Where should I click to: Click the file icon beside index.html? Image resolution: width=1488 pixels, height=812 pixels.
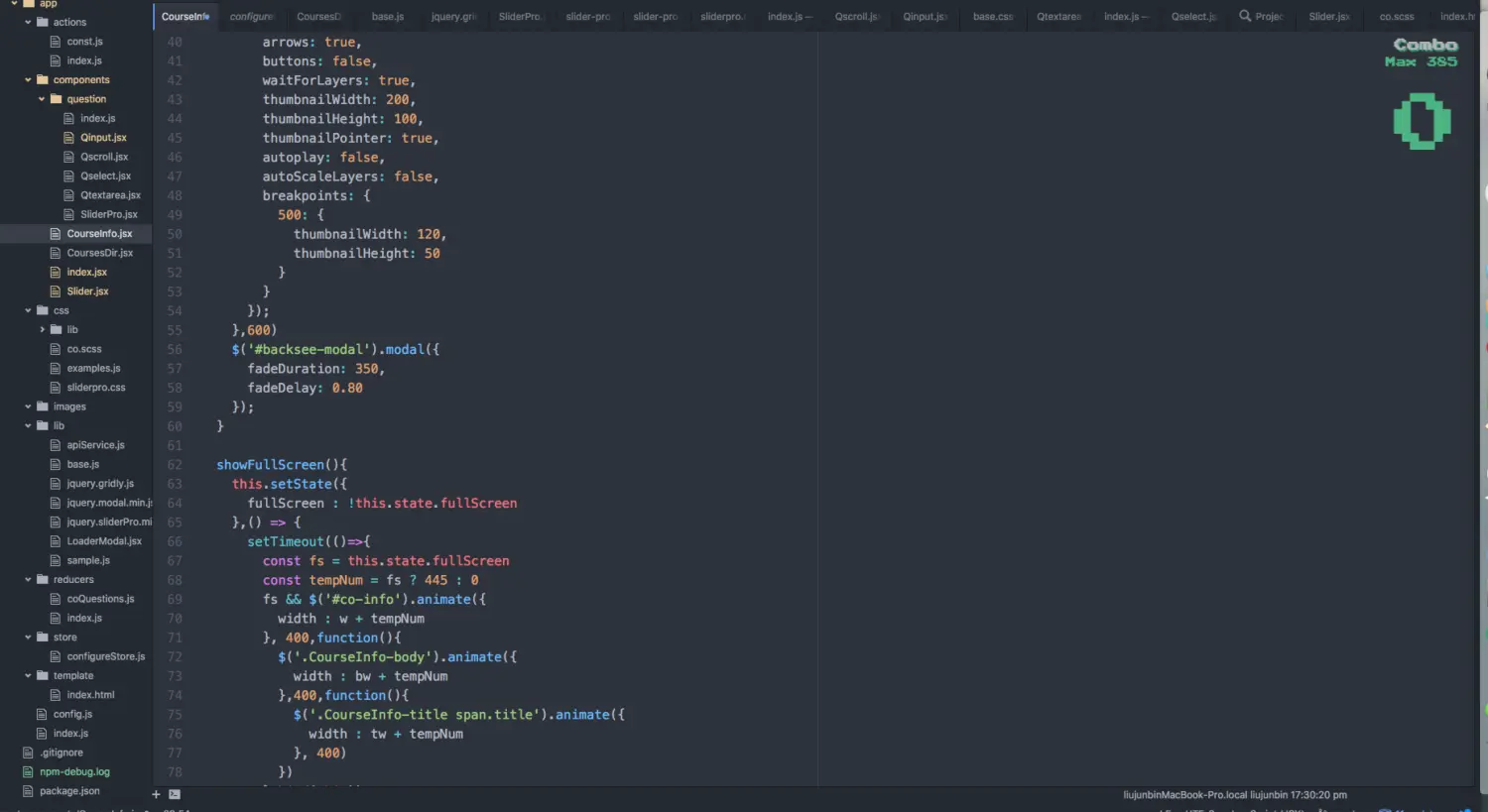click(57, 695)
